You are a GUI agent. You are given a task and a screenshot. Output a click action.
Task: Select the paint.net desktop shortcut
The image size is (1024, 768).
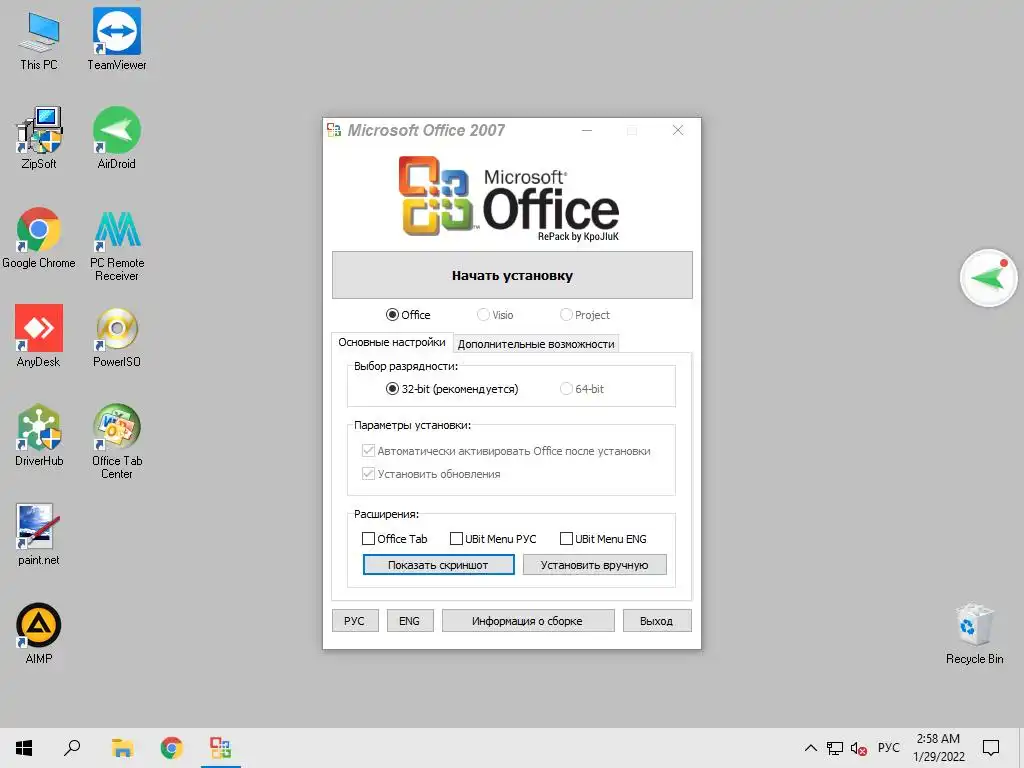coord(39,535)
